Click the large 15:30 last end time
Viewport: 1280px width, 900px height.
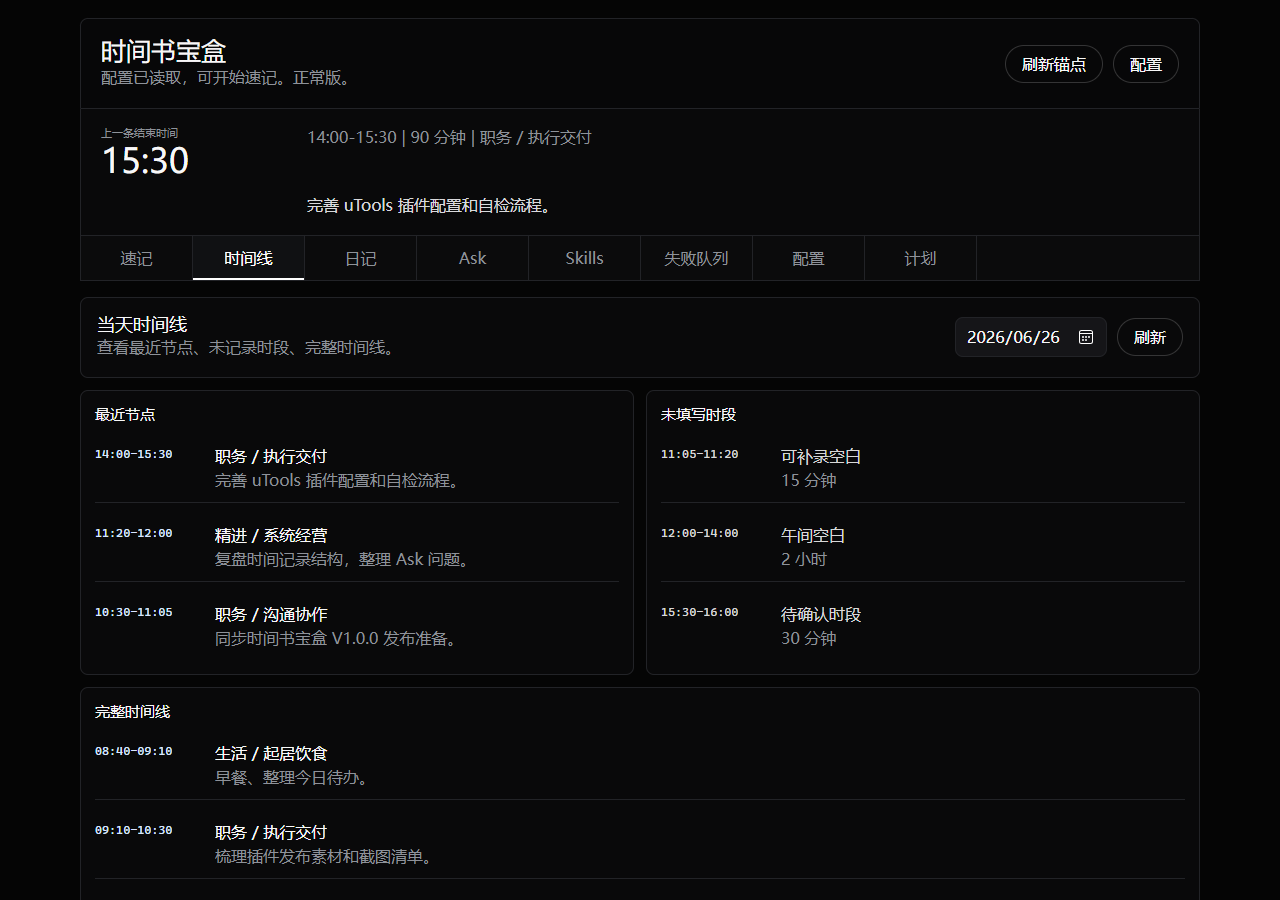point(145,161)
